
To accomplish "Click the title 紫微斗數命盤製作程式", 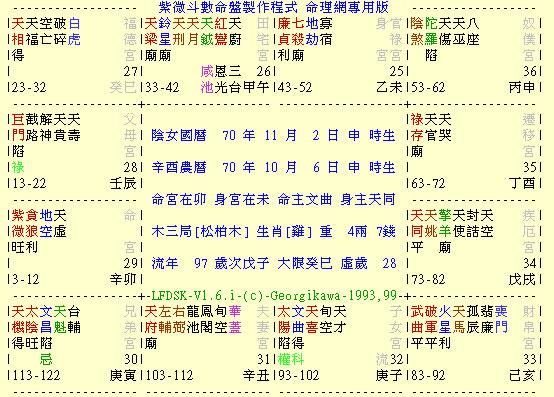I will [x=228, y=7].
